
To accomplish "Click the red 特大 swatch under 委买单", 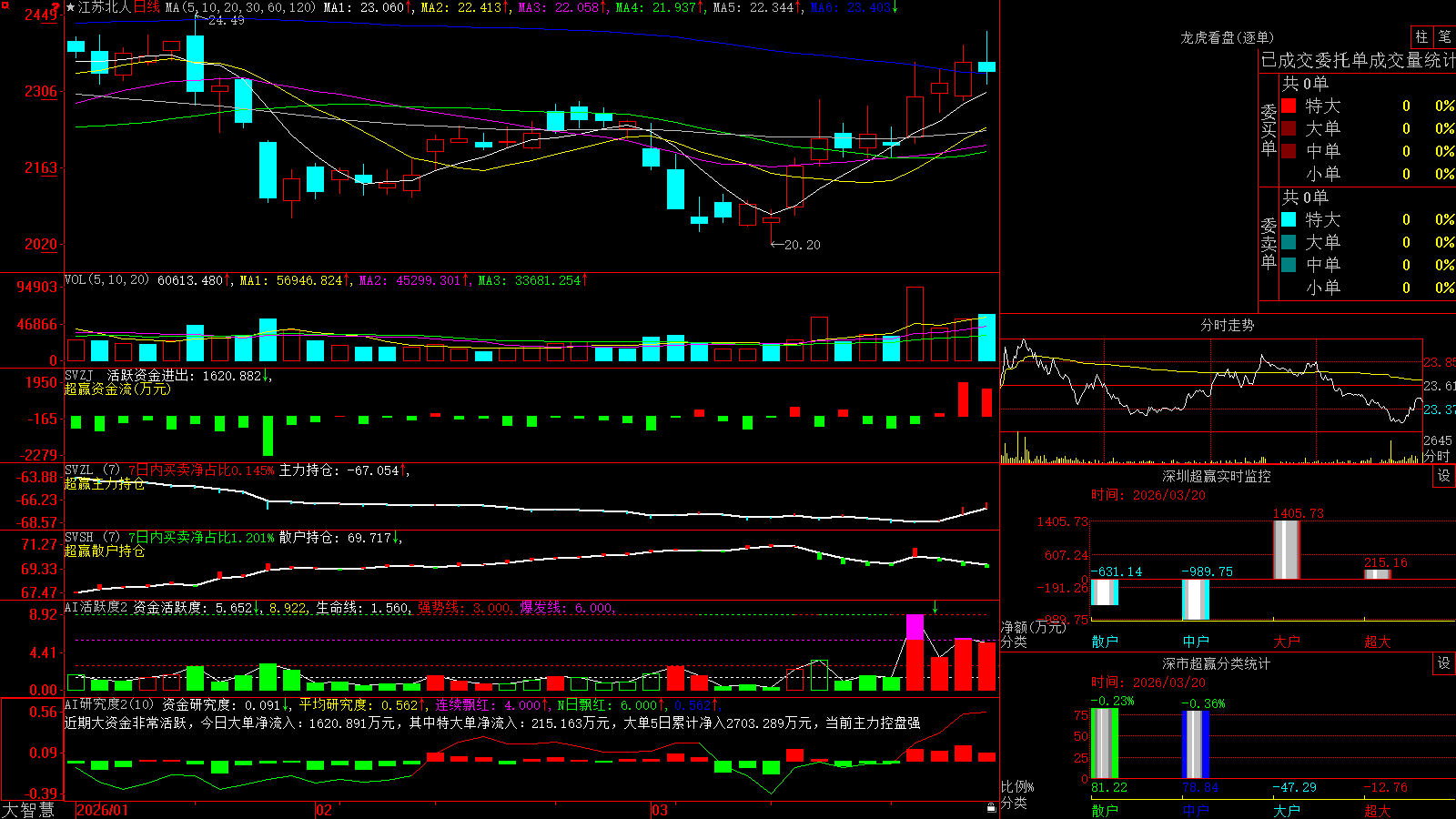I will click(x=1289, y=106).
